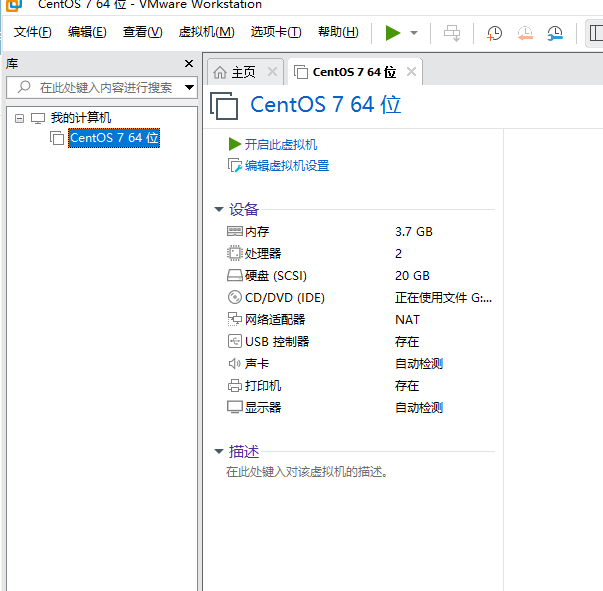Click the send Ctrl+Alt+Del toolbar icon

(452, 33)
